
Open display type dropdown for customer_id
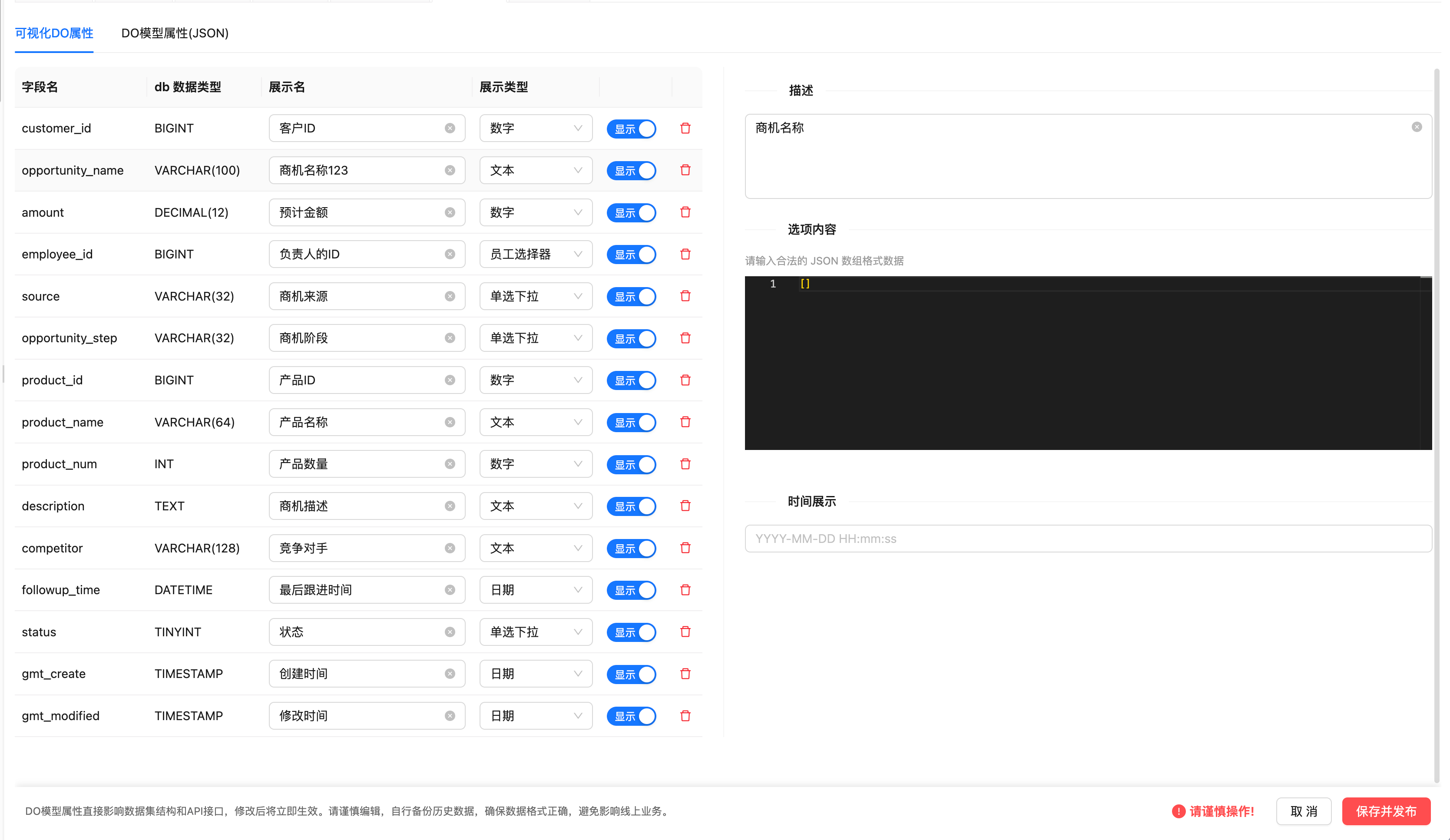(x=536, y=128)
